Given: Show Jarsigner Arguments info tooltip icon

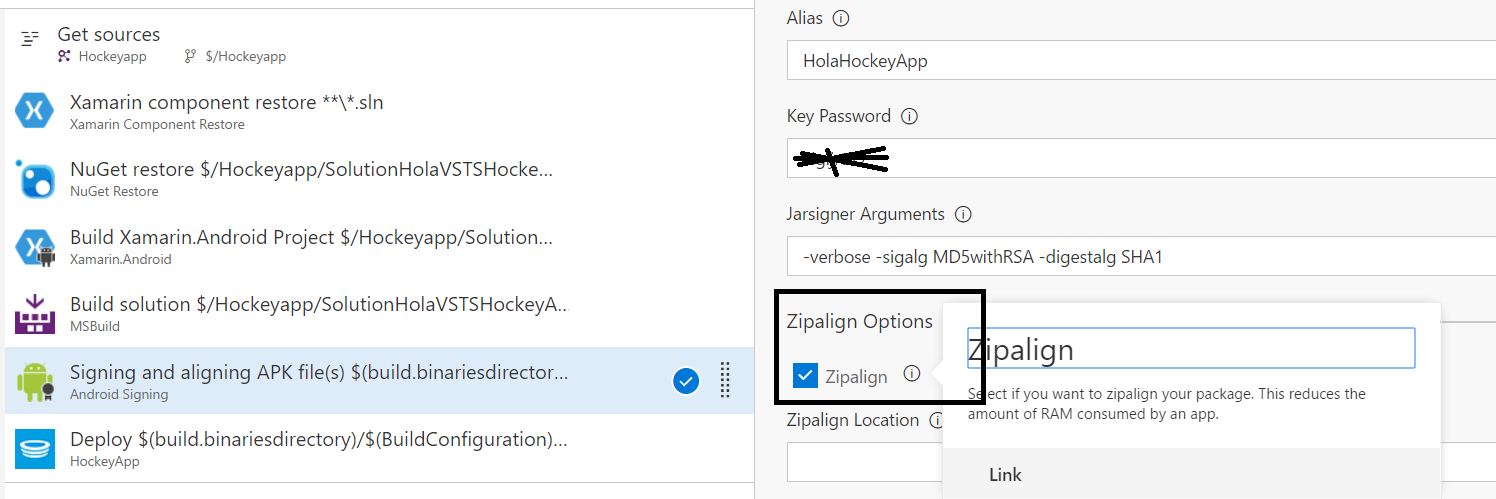Looking at the screenshot, I should (963, 214).
